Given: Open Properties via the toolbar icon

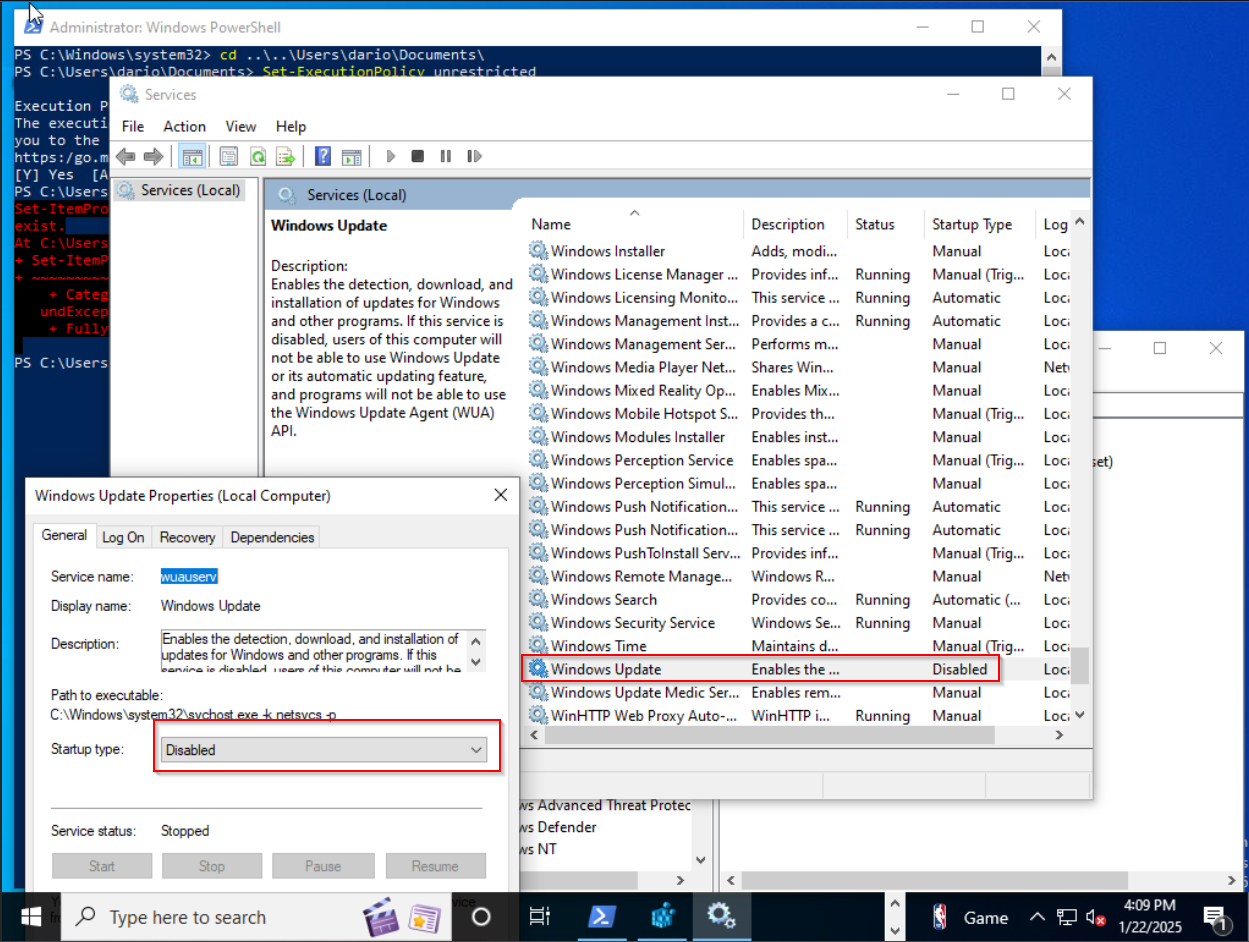Looking at the screenshot, I should (x=229, y=156).
